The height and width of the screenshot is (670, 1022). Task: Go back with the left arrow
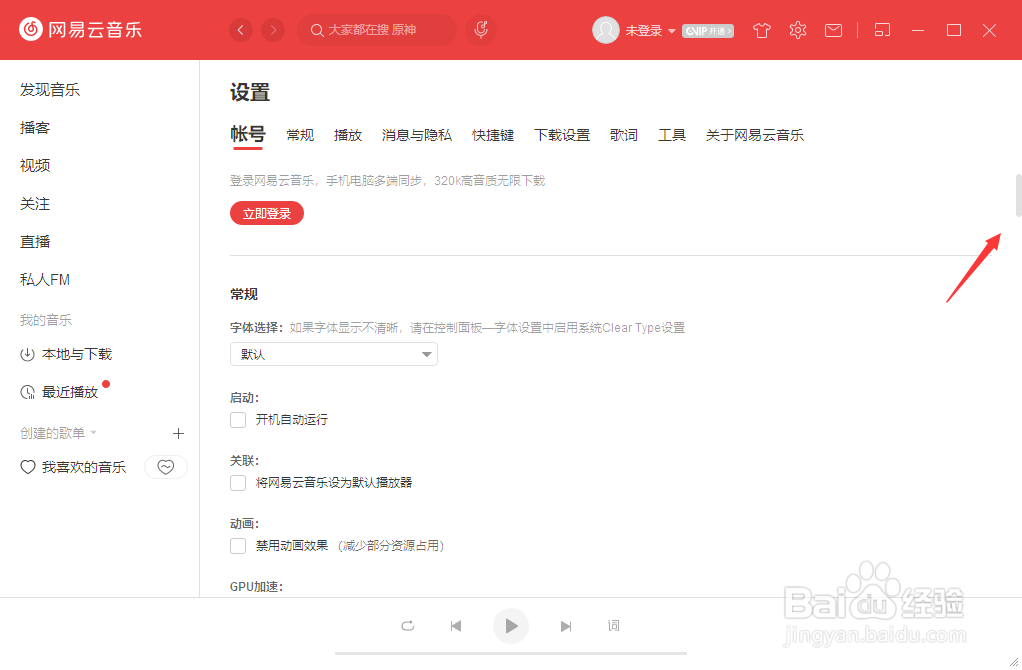[241, 30]
